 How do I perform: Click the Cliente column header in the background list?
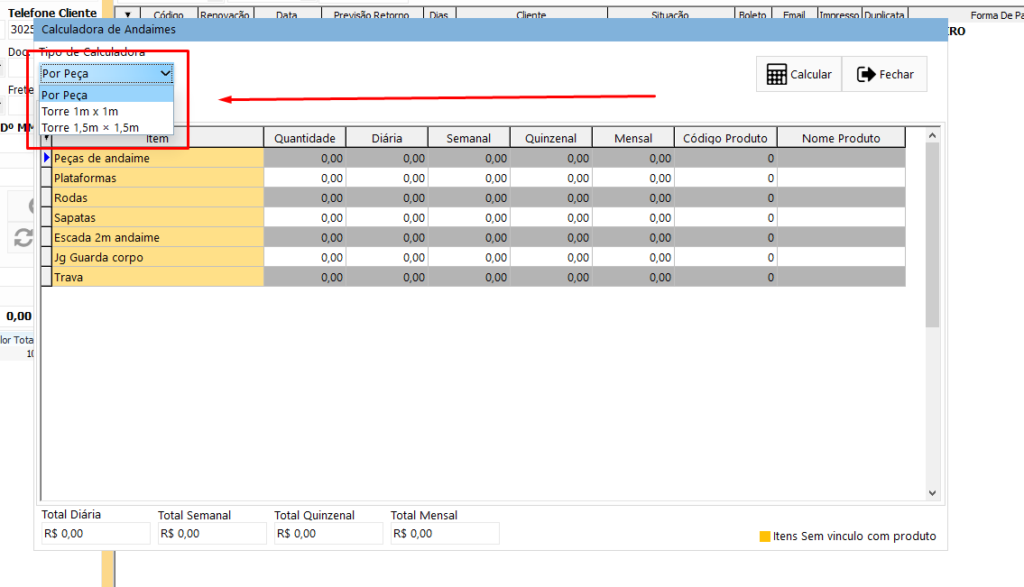point(532,14)
